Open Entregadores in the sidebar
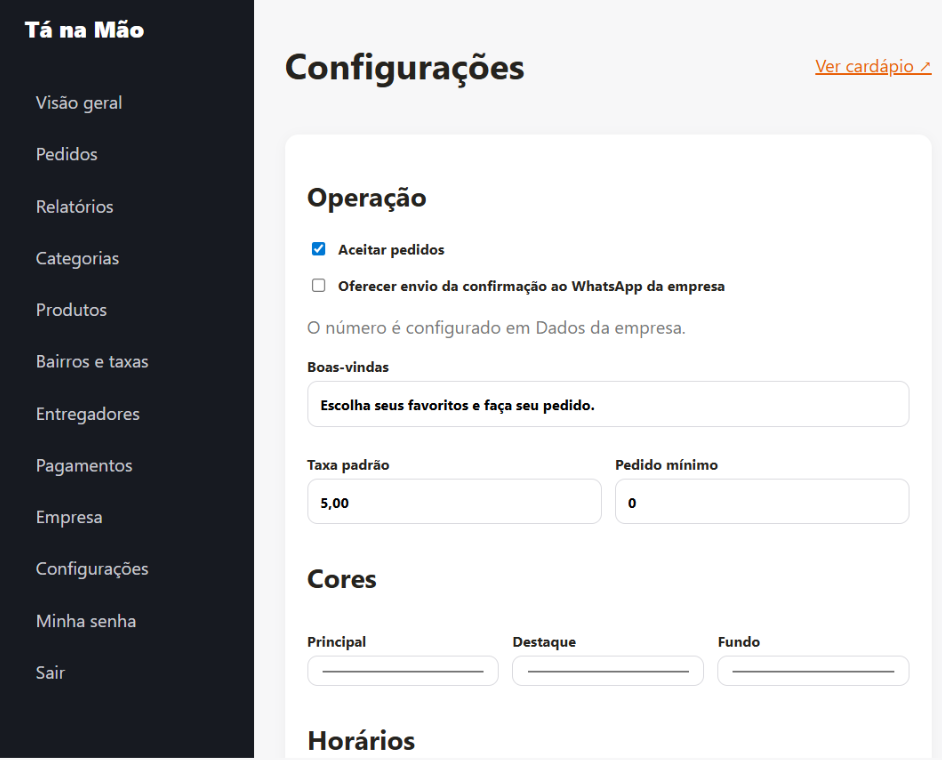This screenshot has width=942, height=760. pos(87,414)
